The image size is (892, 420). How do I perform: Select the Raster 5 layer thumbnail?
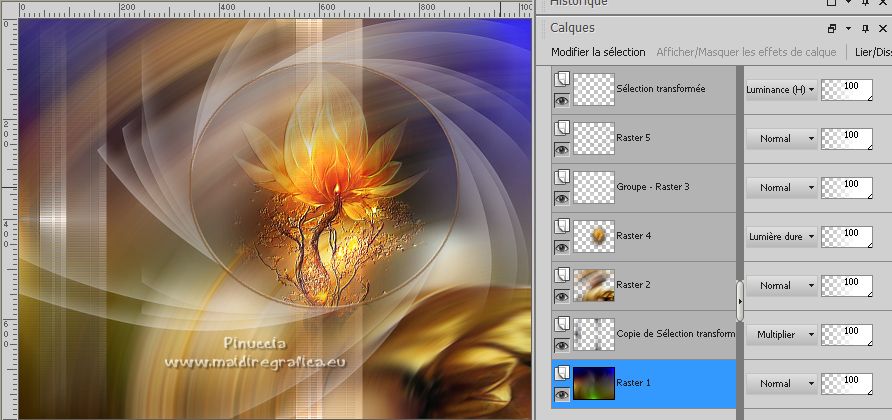coord(594,138)
